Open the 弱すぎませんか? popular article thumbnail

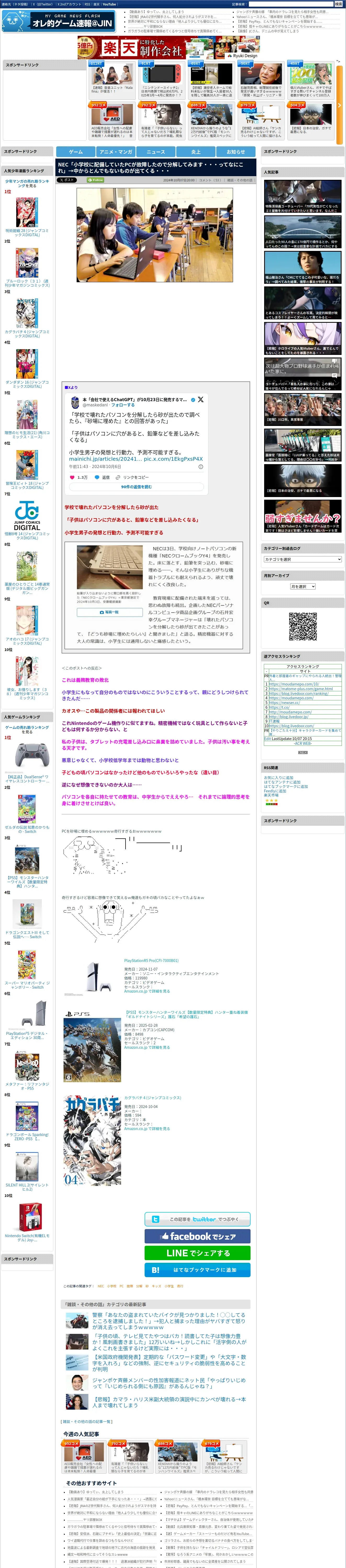click(x=303, y=516)
